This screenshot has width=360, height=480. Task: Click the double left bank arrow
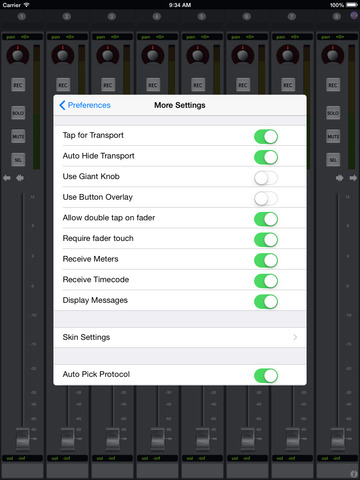pyautogui.click(x=20, y=178)
